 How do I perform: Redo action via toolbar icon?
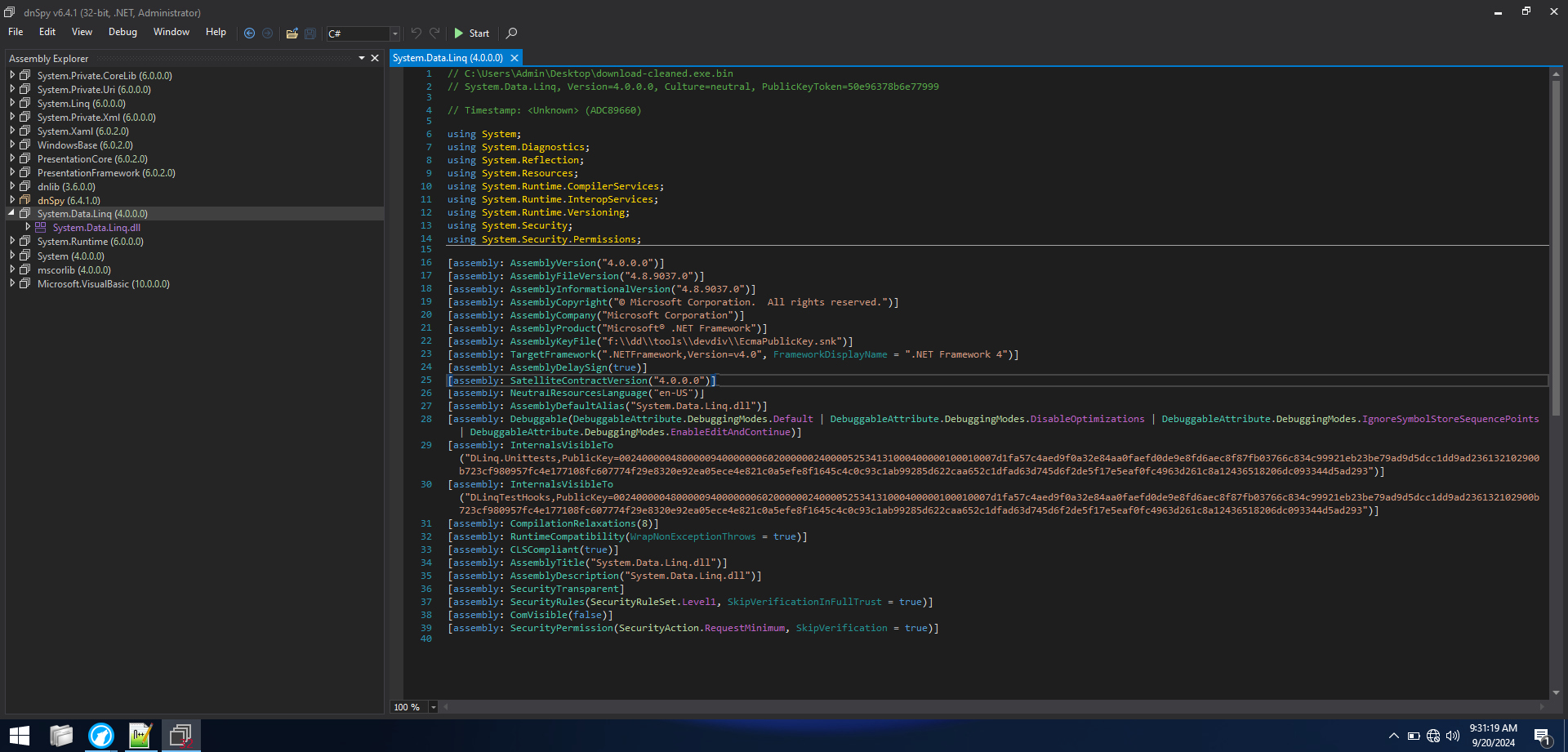pyautogui.click(x=434, y=33)
